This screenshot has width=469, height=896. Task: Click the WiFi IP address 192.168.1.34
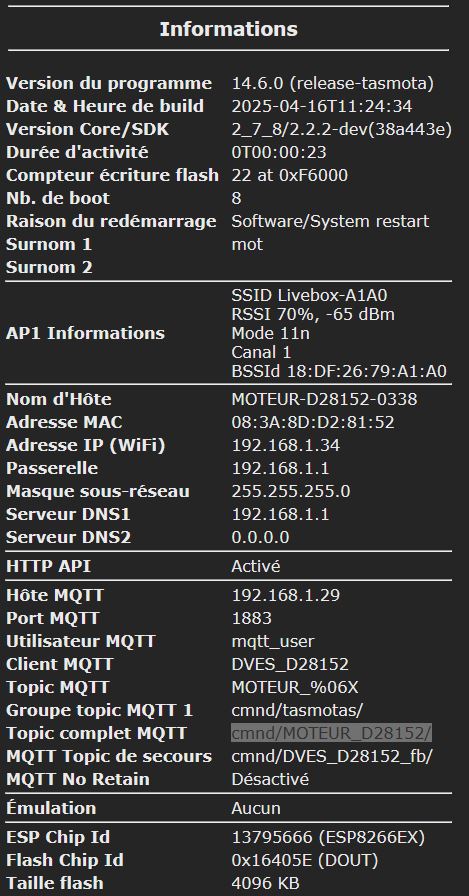285,445
